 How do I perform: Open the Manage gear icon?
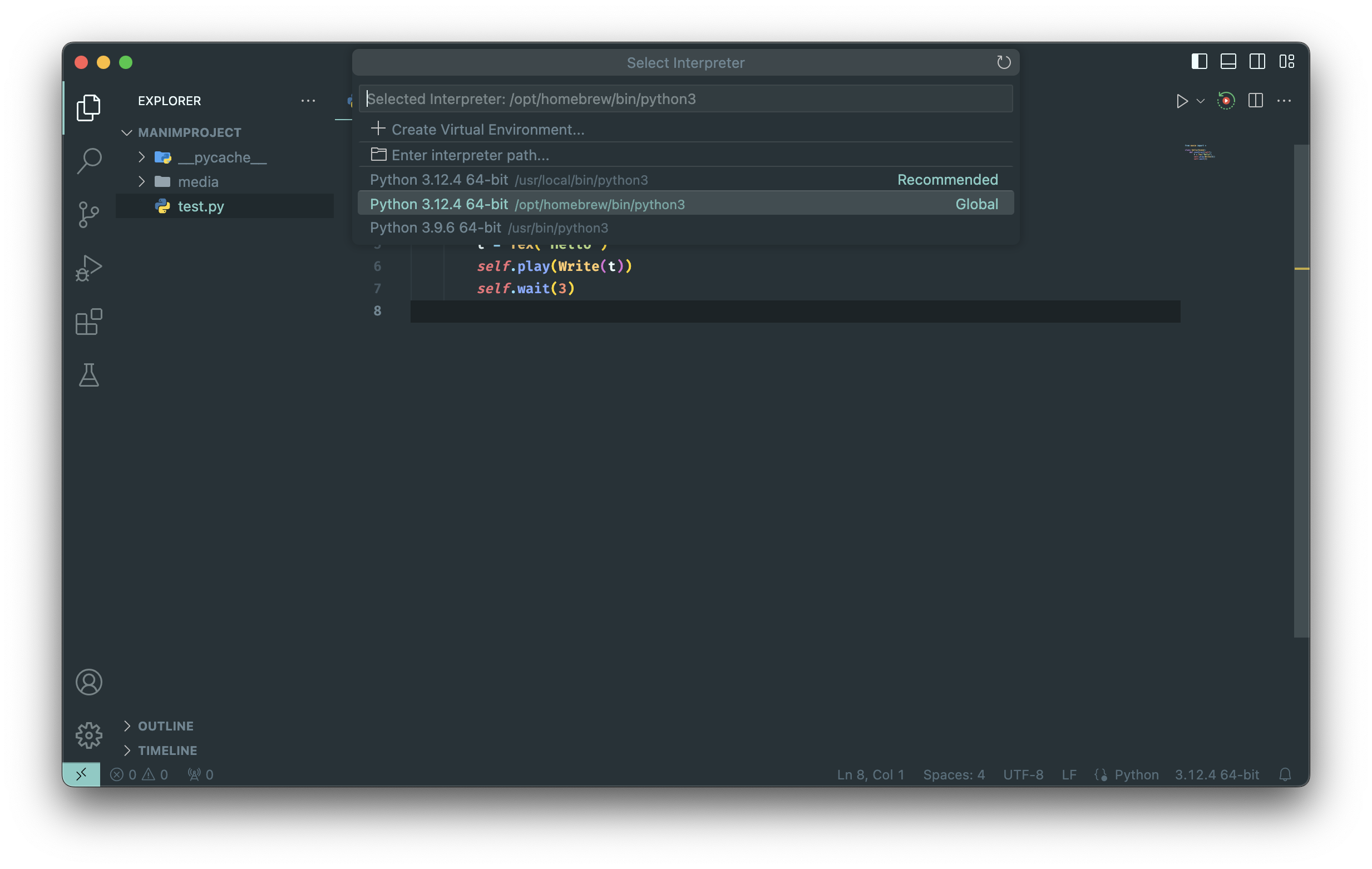(x=88, y=735)
